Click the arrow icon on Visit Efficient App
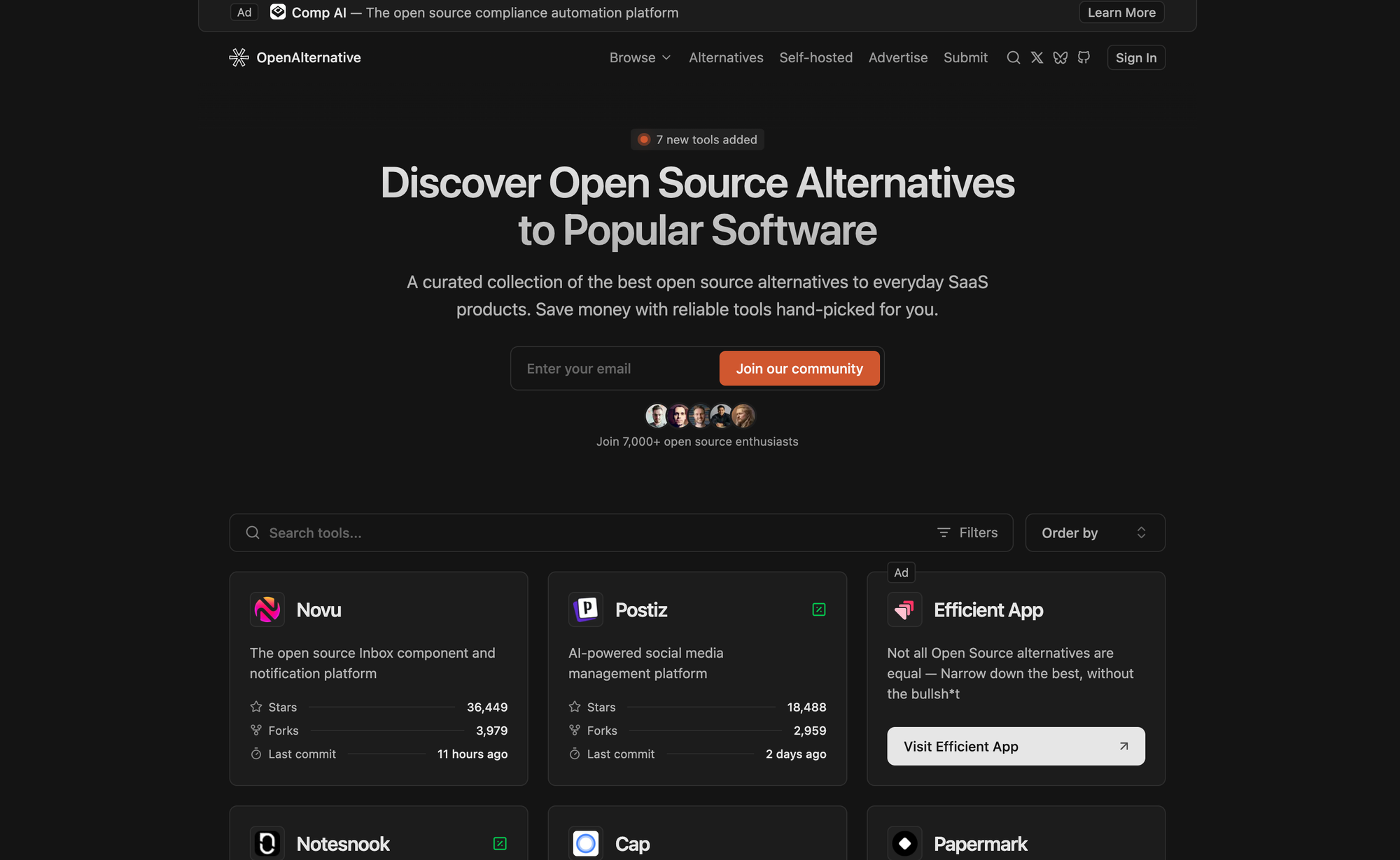Screen dimensions: 1400x860 point(1123,746)
